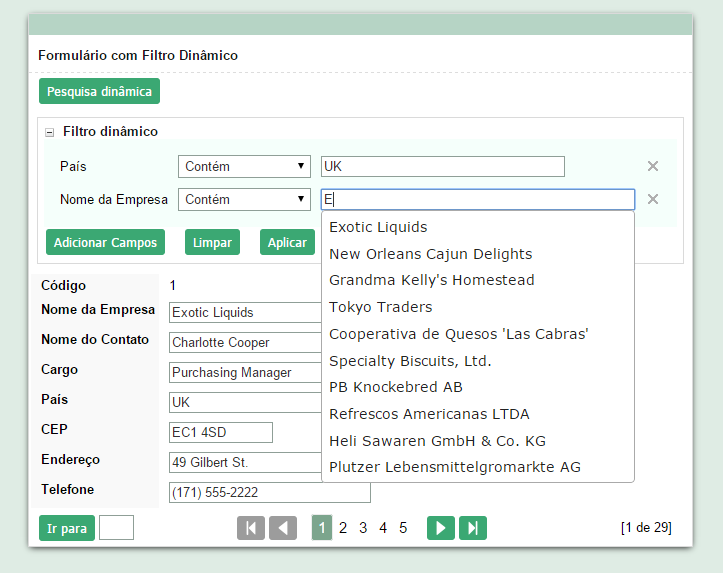This screenshot has height=573, width=723.
Task: Click the País filter text field
Action: pyautogui.click(x=442, y=167)
